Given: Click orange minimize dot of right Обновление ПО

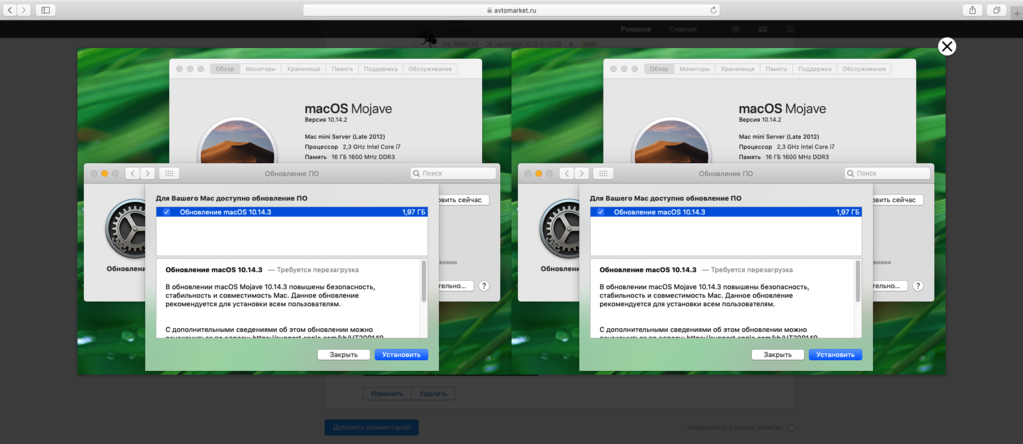Looking at the screenshot, I should click(x=539, y=173).
